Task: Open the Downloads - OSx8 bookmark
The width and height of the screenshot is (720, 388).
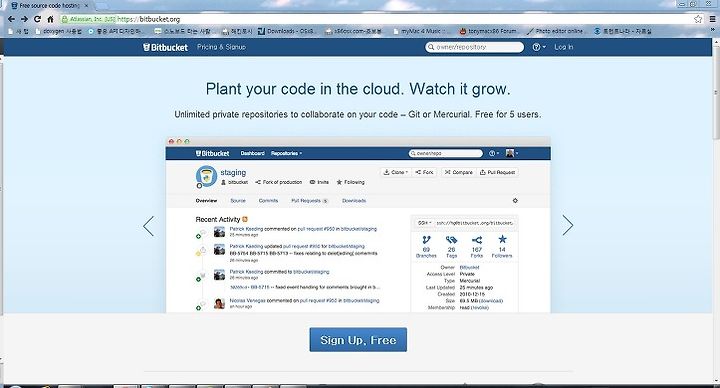Action: coord(286,31)
